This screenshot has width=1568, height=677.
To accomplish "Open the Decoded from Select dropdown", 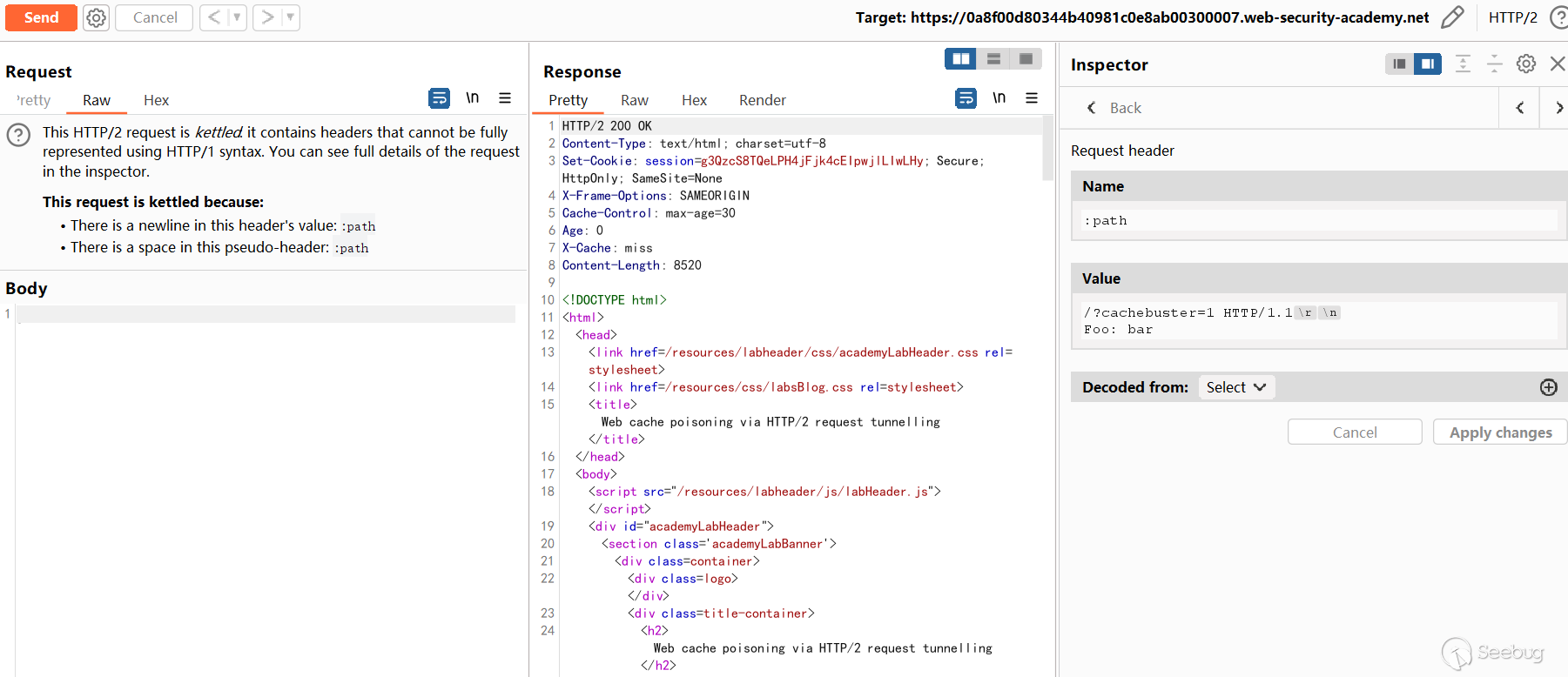I will (x=1235, y=387).
